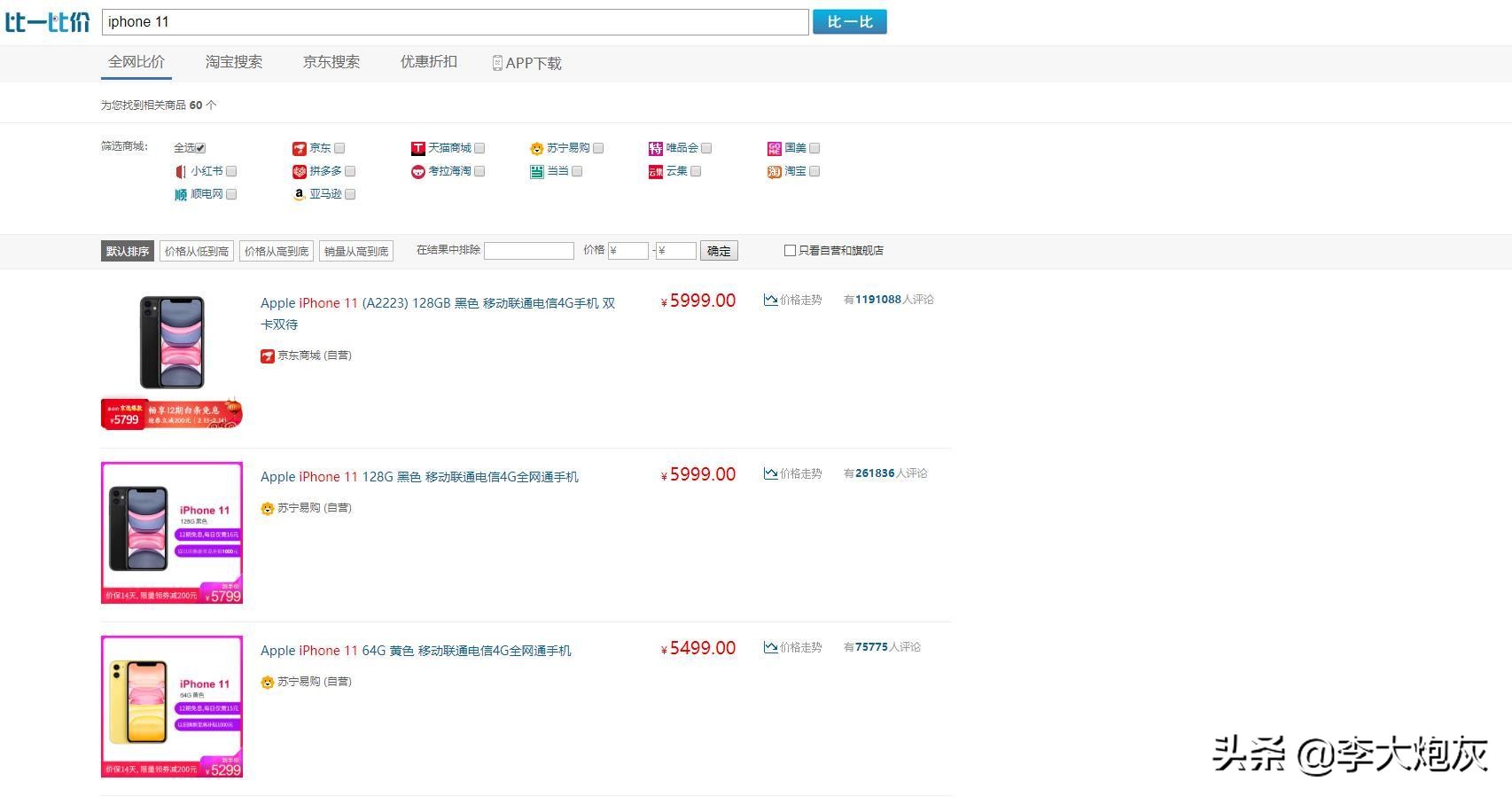Click 价格走势 for the ¥5499.00 item
This screenshot has width=1512, height=797.
pyautogui.click(x=800, y=648)
